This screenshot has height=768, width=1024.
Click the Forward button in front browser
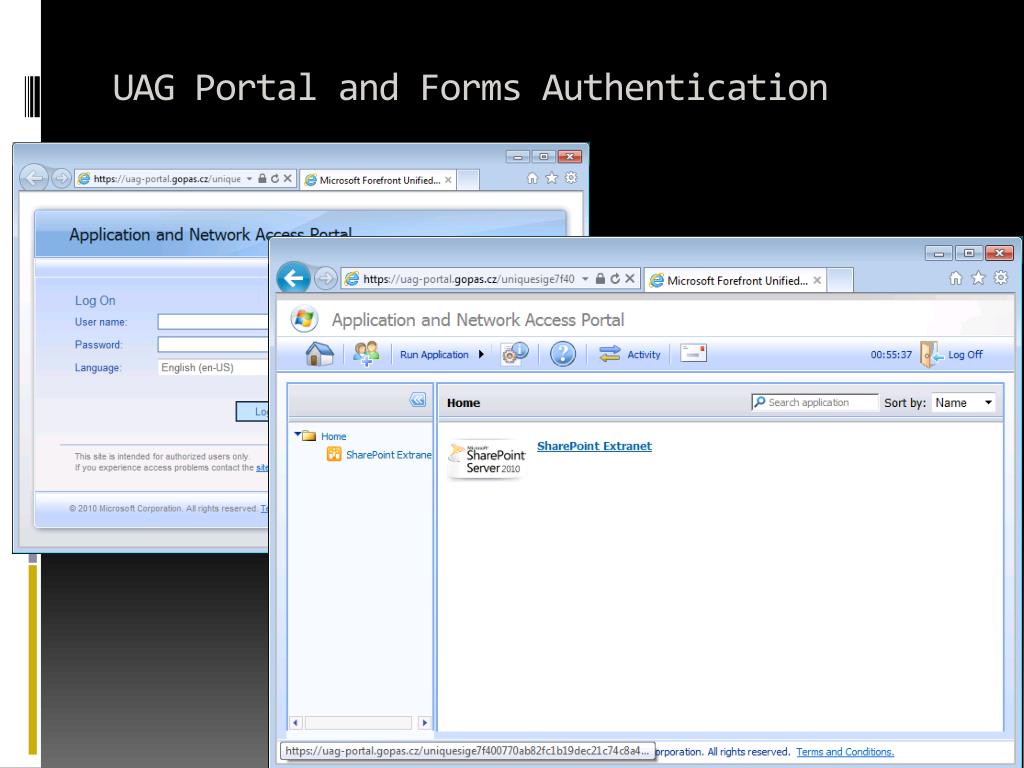325,279
